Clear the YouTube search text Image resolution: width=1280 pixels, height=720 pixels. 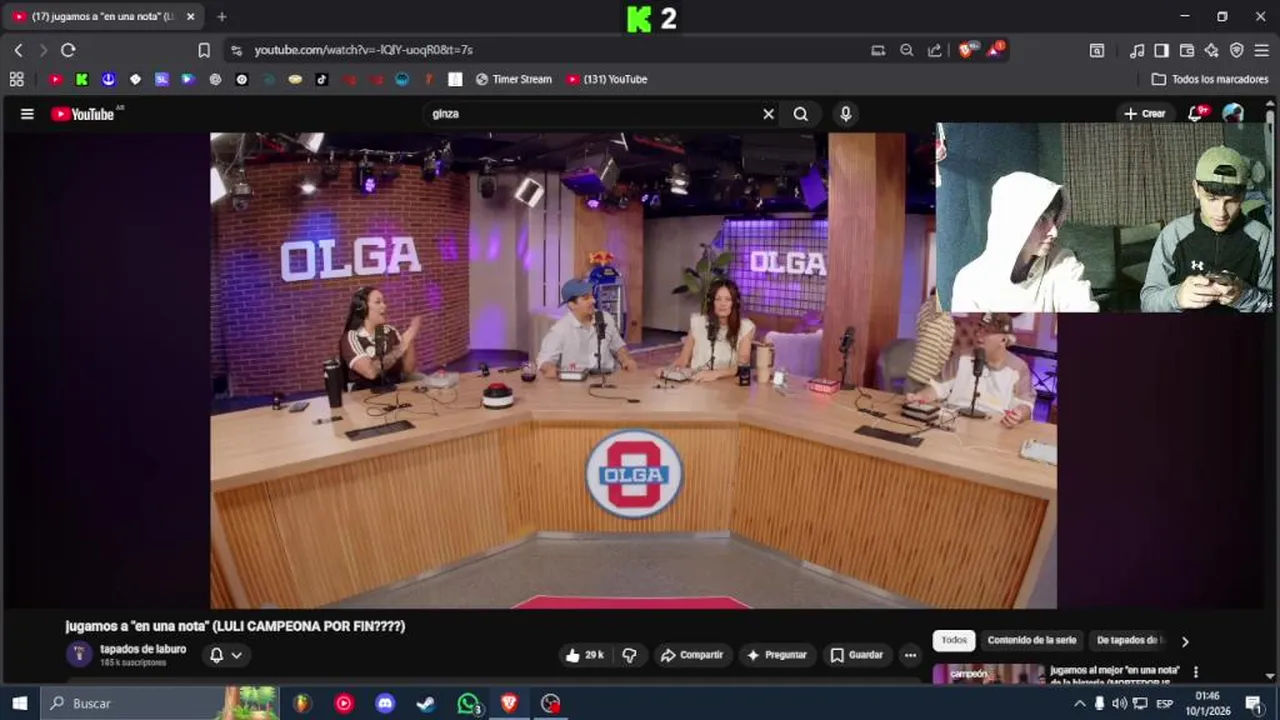[768, 114]
